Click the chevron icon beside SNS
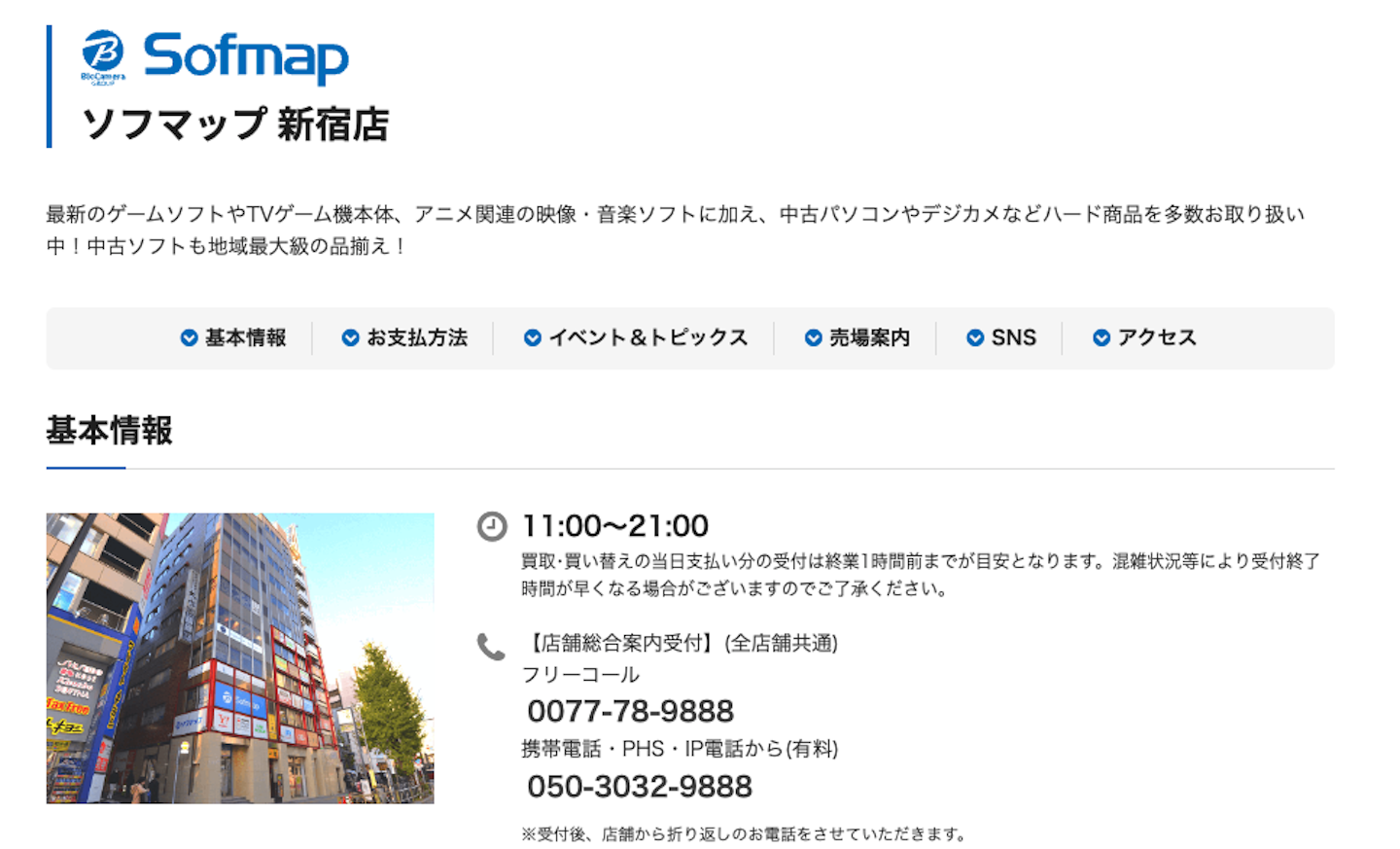 tap(973, 337)
